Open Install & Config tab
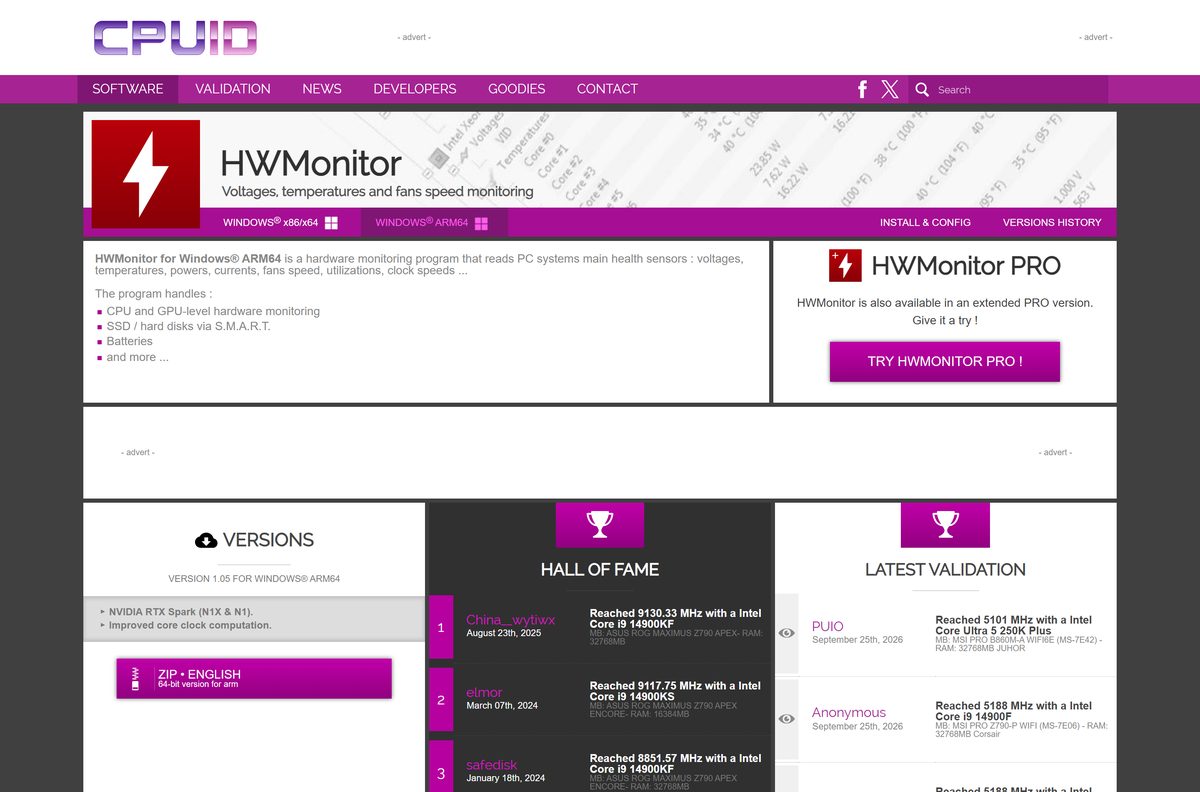This screenshot has width=1200, height=792. click(x=925, y=222)
